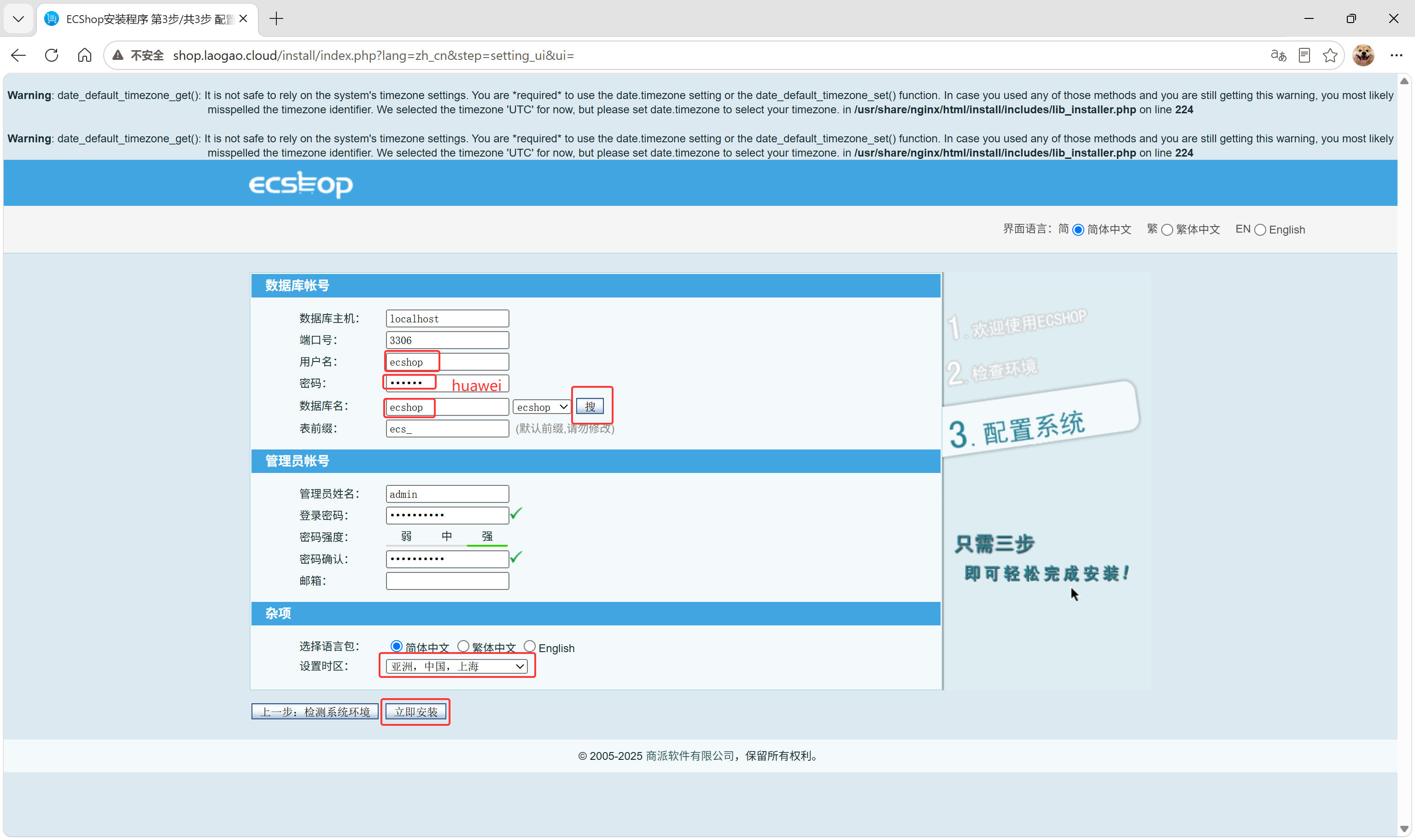Click the 搜 search databases button
The image size is (1415, 840).
pos(590,407)
